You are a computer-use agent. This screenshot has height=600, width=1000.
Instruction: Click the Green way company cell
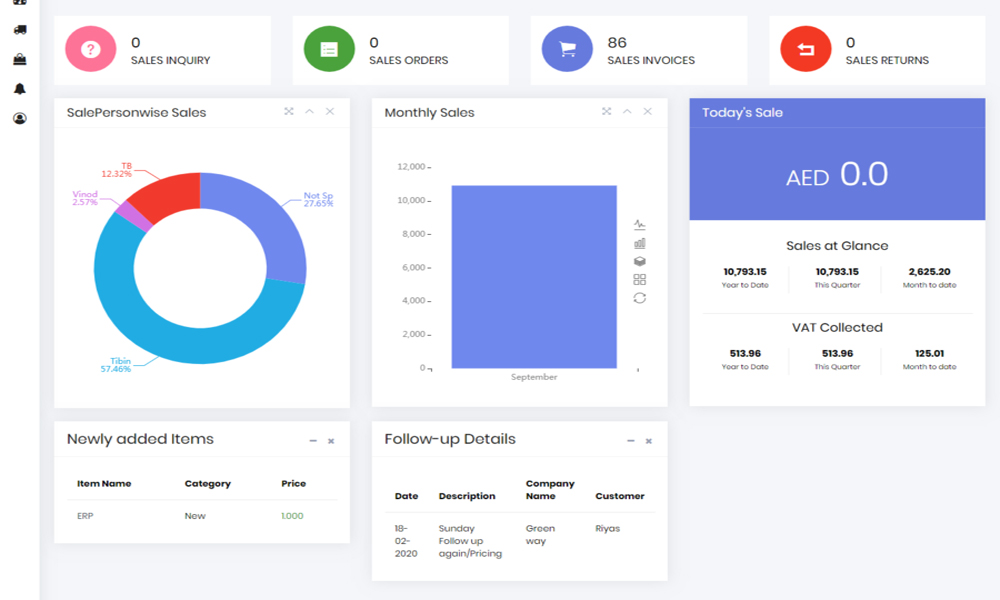540,534
